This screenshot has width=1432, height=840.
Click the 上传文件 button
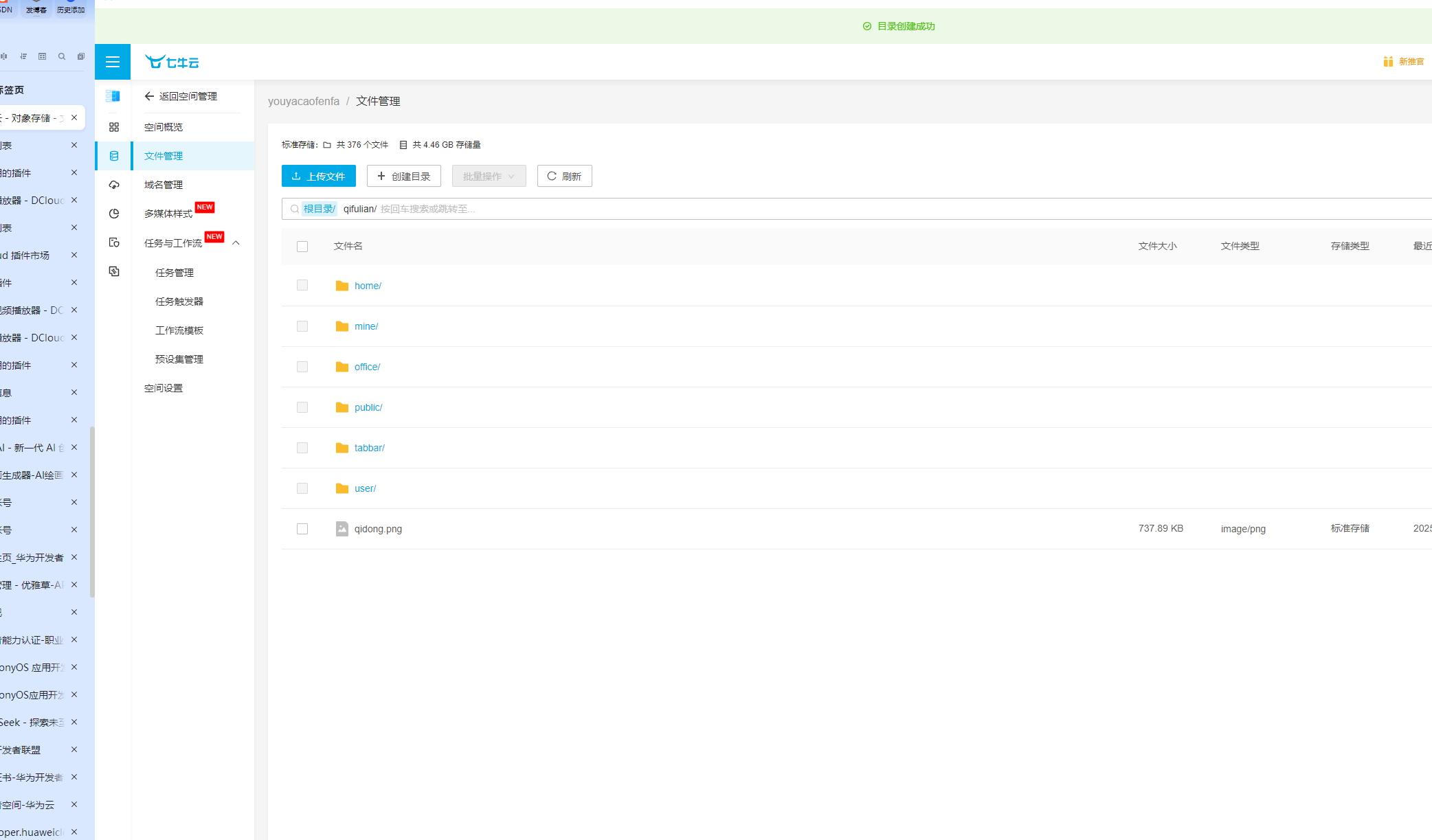tap(319, 177)
